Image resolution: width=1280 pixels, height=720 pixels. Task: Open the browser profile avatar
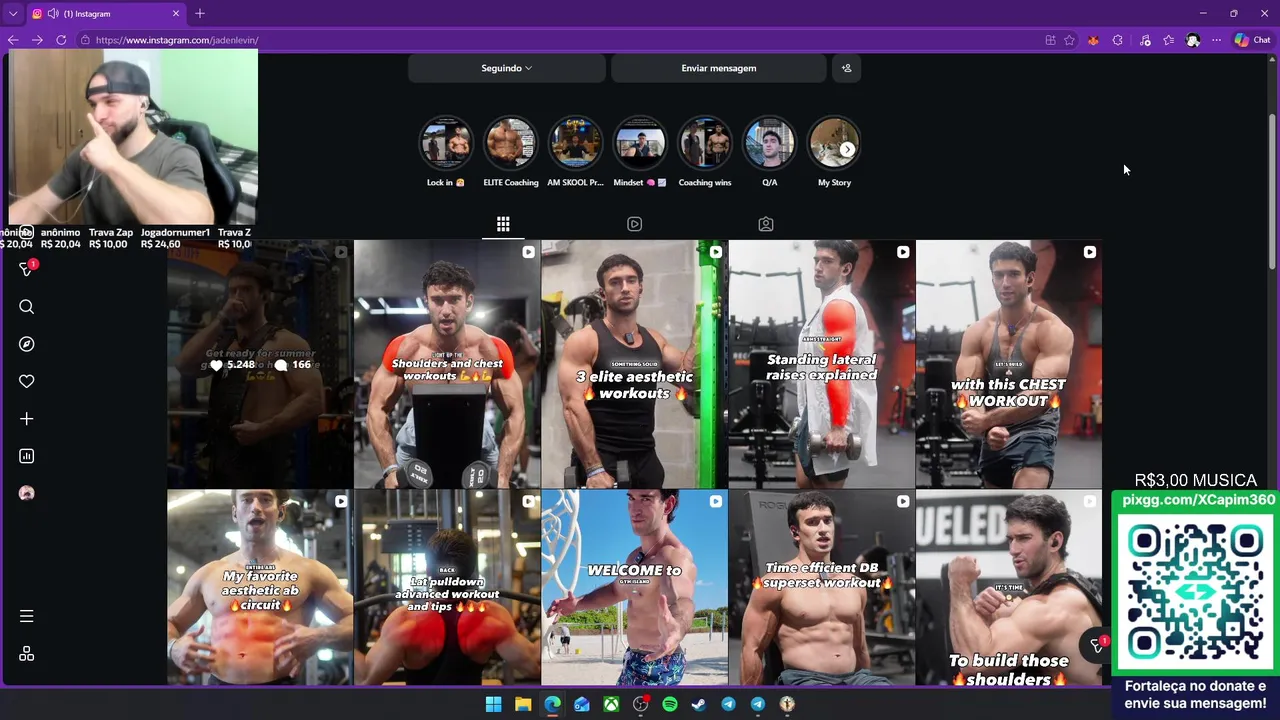pos(1193,40)
